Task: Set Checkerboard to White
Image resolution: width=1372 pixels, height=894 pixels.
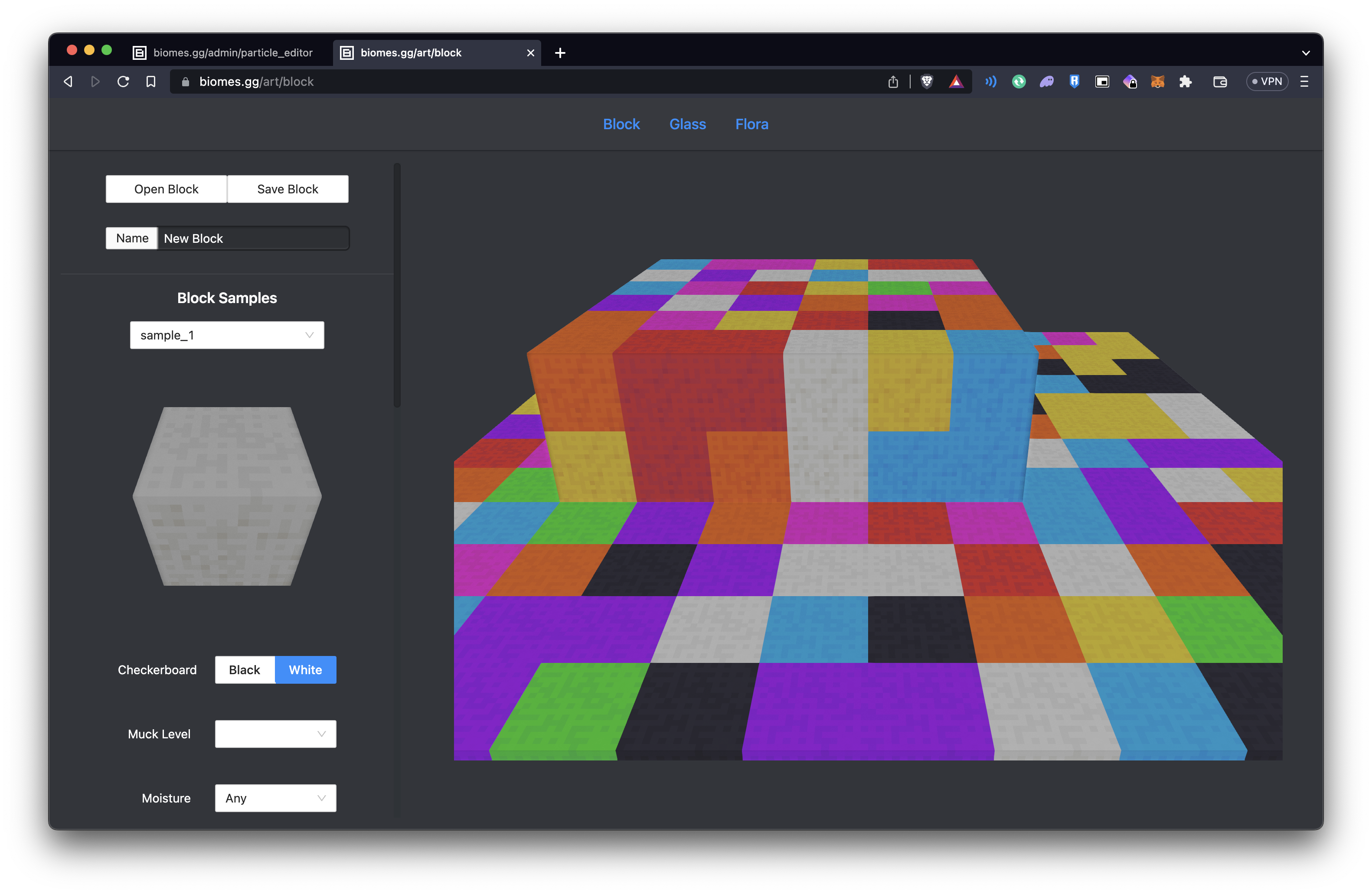Action: point(305,670)
